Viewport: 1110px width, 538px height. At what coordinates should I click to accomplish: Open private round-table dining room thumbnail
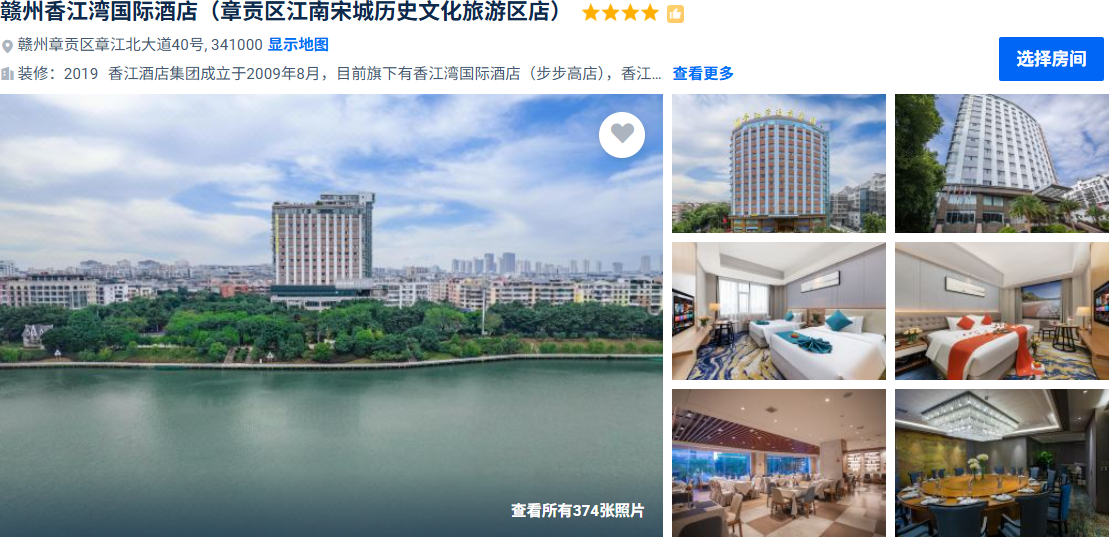tap(1002, 463)
